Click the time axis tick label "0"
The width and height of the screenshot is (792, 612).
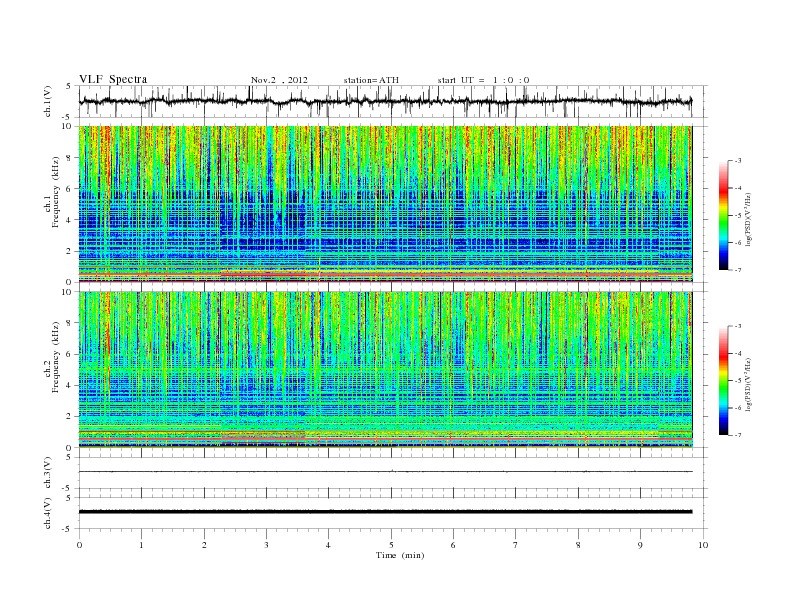point(79,545)
